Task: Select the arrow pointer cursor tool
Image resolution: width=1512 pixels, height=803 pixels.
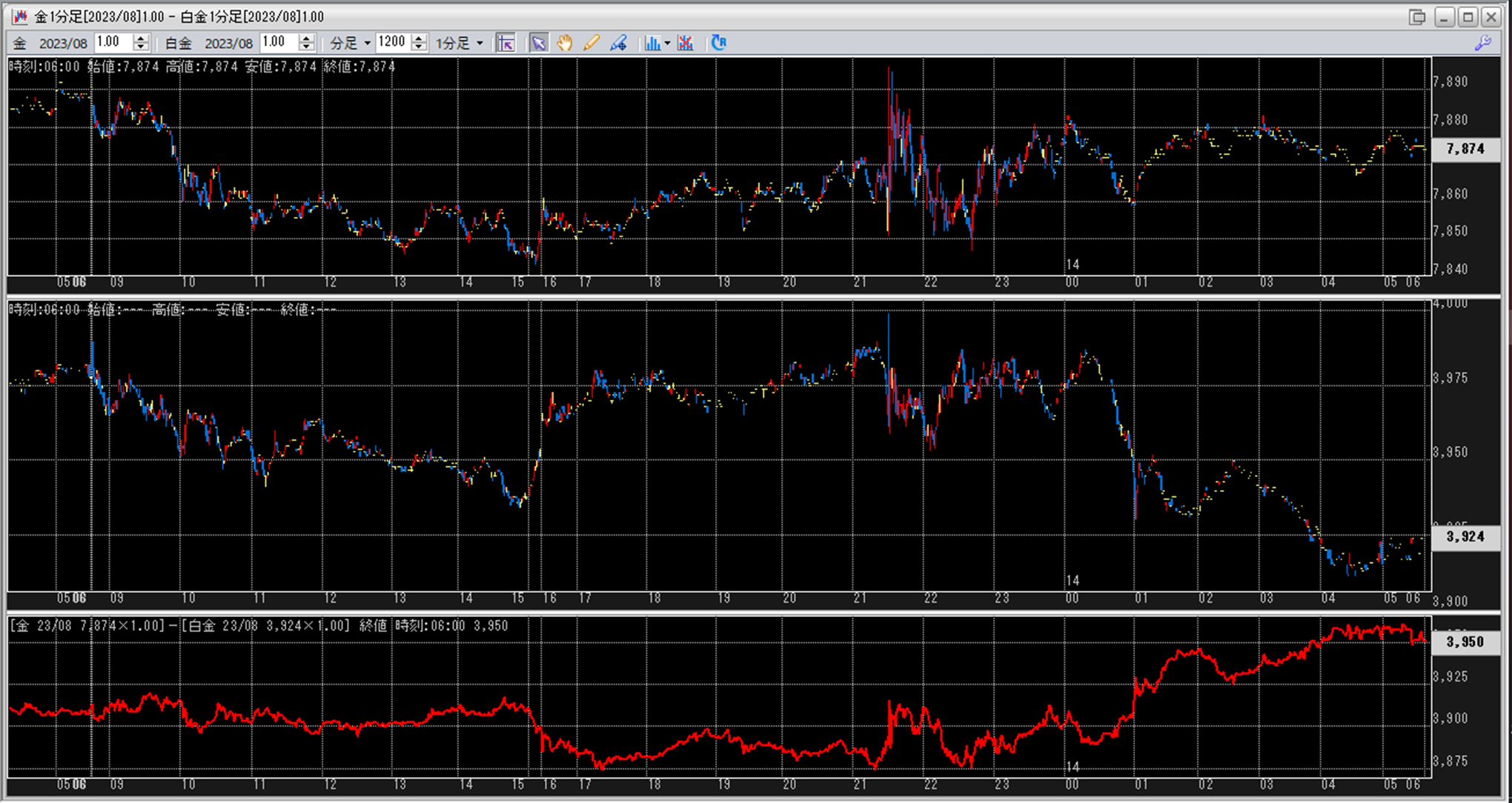Action: tap(538, 43)
